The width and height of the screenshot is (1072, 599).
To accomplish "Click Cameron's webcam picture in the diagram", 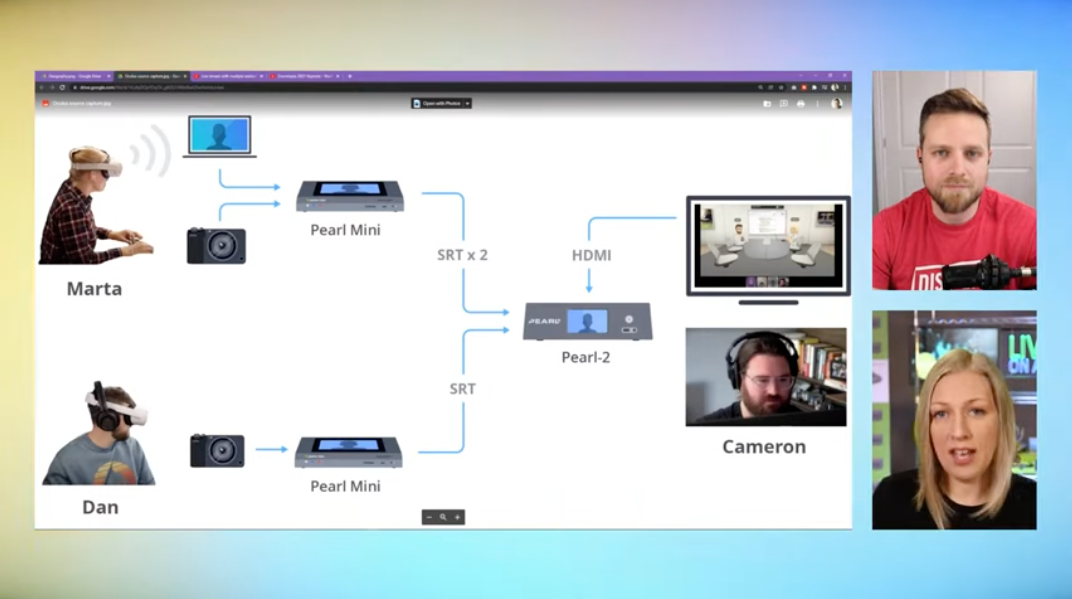I will point(766,377).
